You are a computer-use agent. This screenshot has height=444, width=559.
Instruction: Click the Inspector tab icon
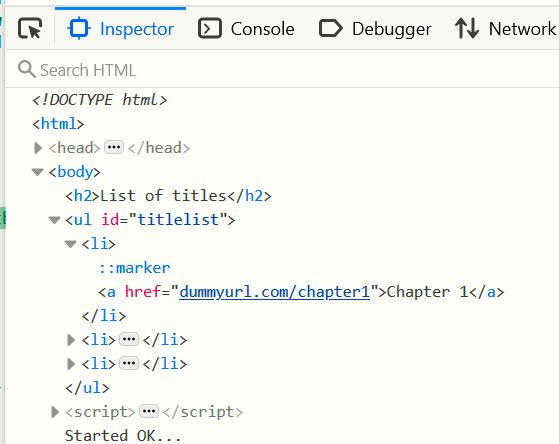click(79, 29)
